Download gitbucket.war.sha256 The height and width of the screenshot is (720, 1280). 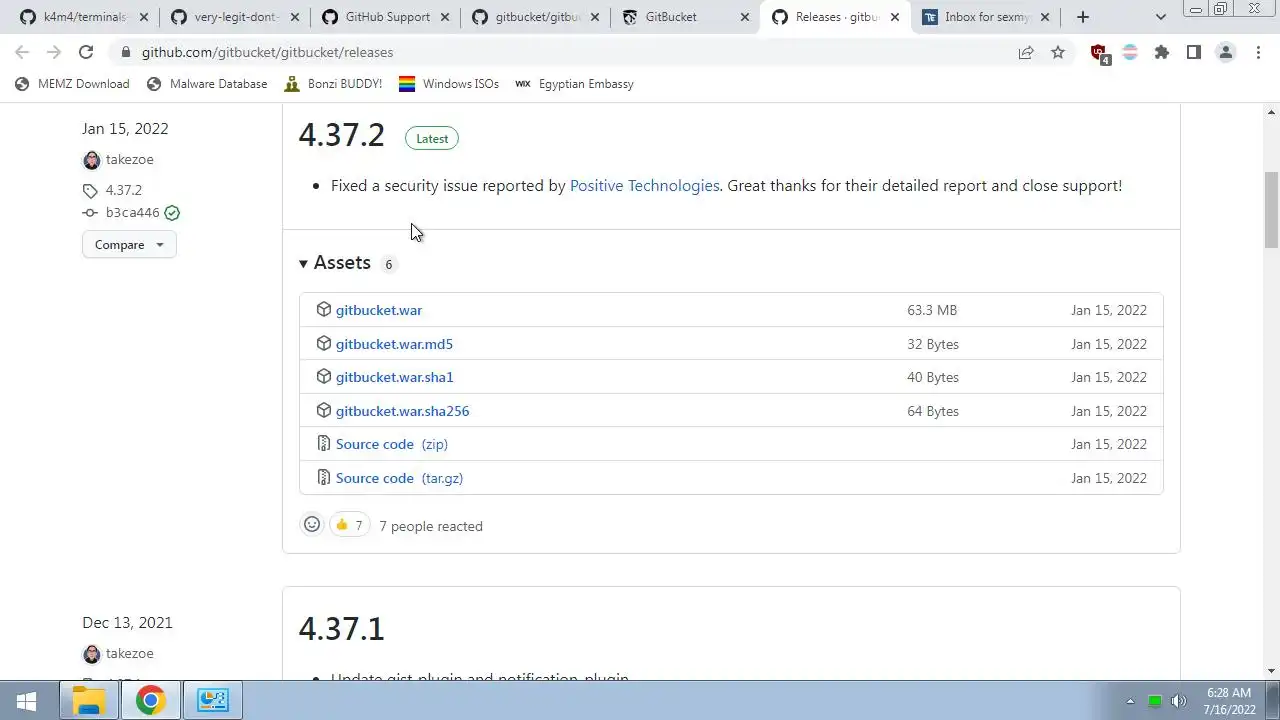pos(402,411)
